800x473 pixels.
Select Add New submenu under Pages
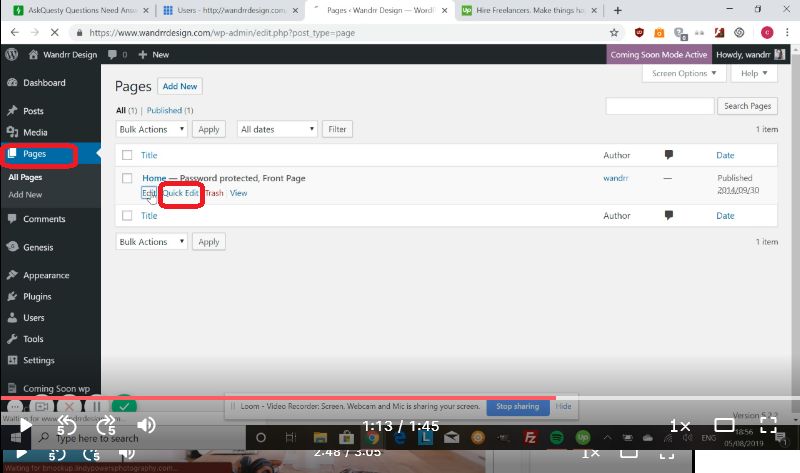(x=25, y=194)
